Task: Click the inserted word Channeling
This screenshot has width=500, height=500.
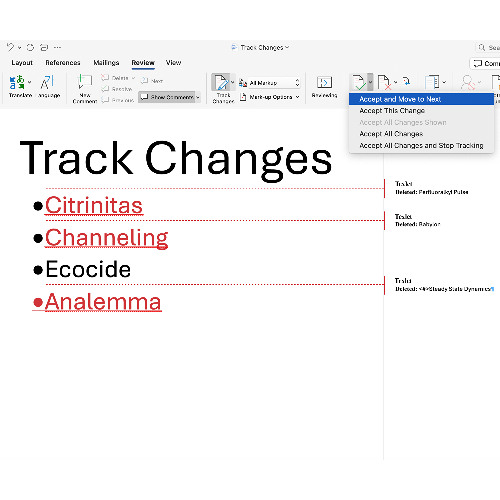Action: pos(107,238)
